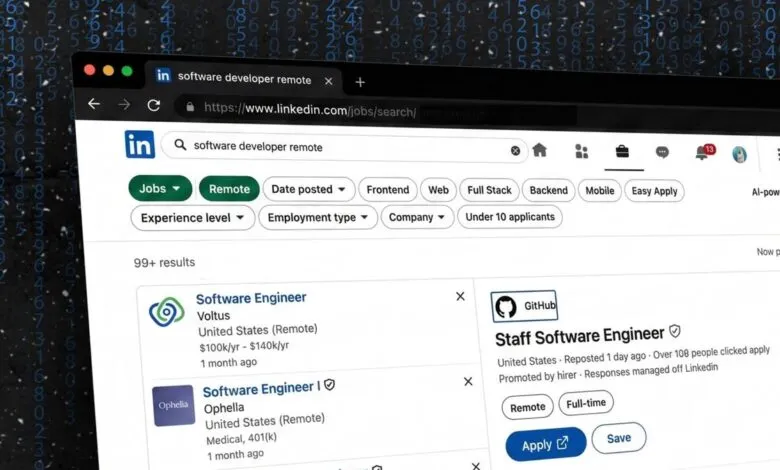
Task: Click the Remote tag on GitHub job
Action: coord(527,407)
